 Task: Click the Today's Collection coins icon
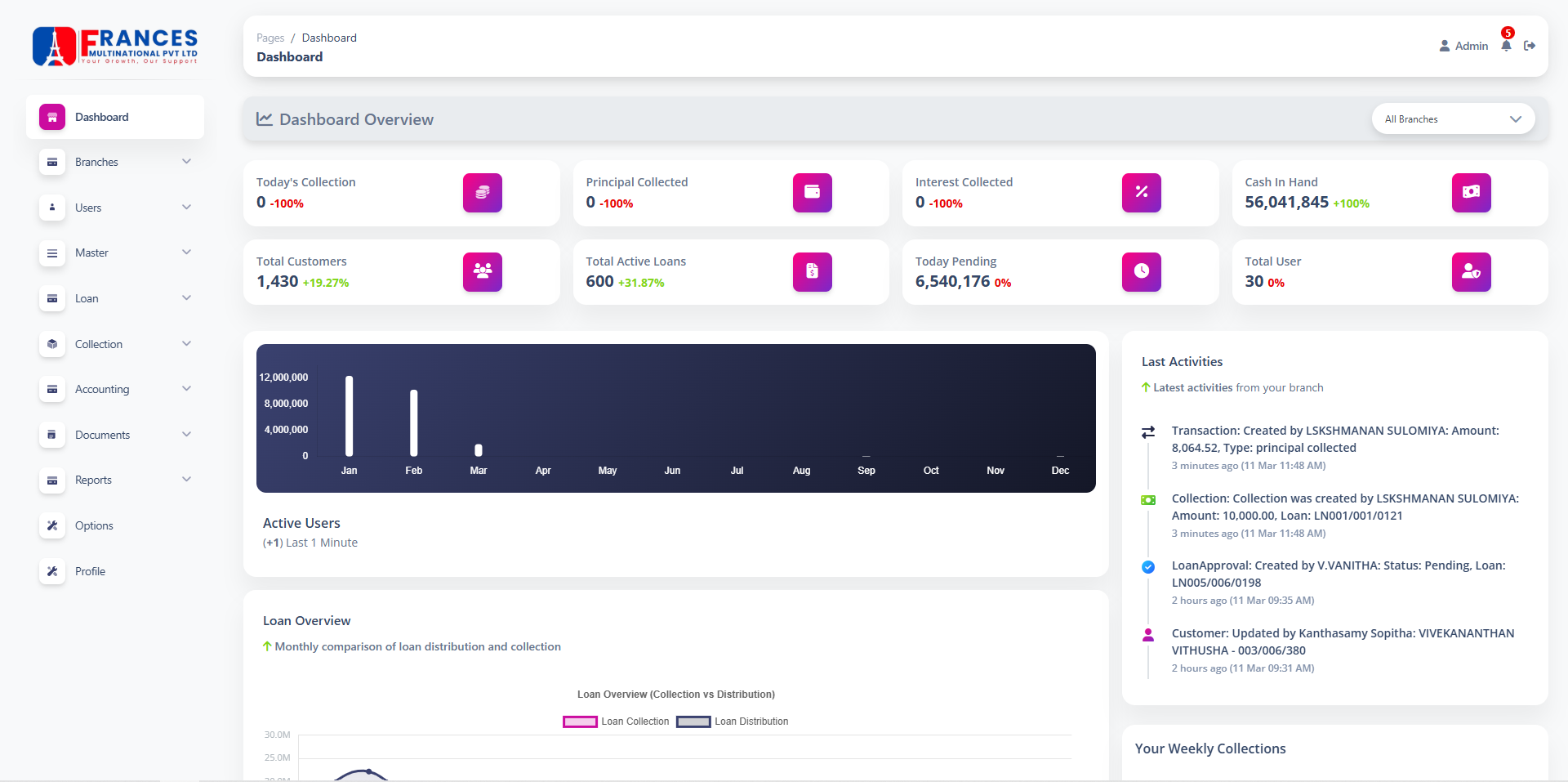click(482, 193)
